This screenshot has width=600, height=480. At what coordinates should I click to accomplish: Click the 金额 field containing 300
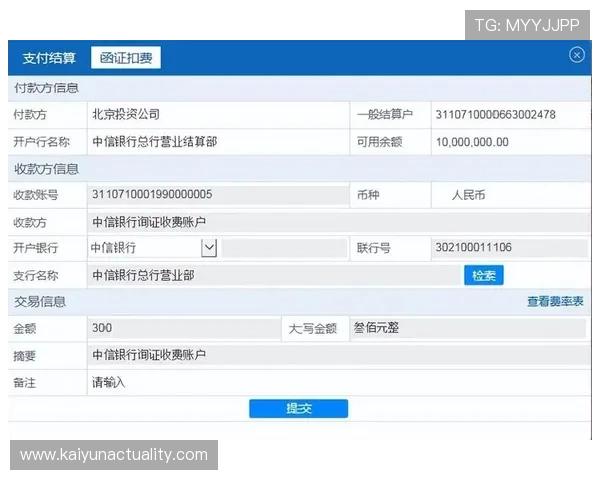pyautogui.click(x=184, y=328)
